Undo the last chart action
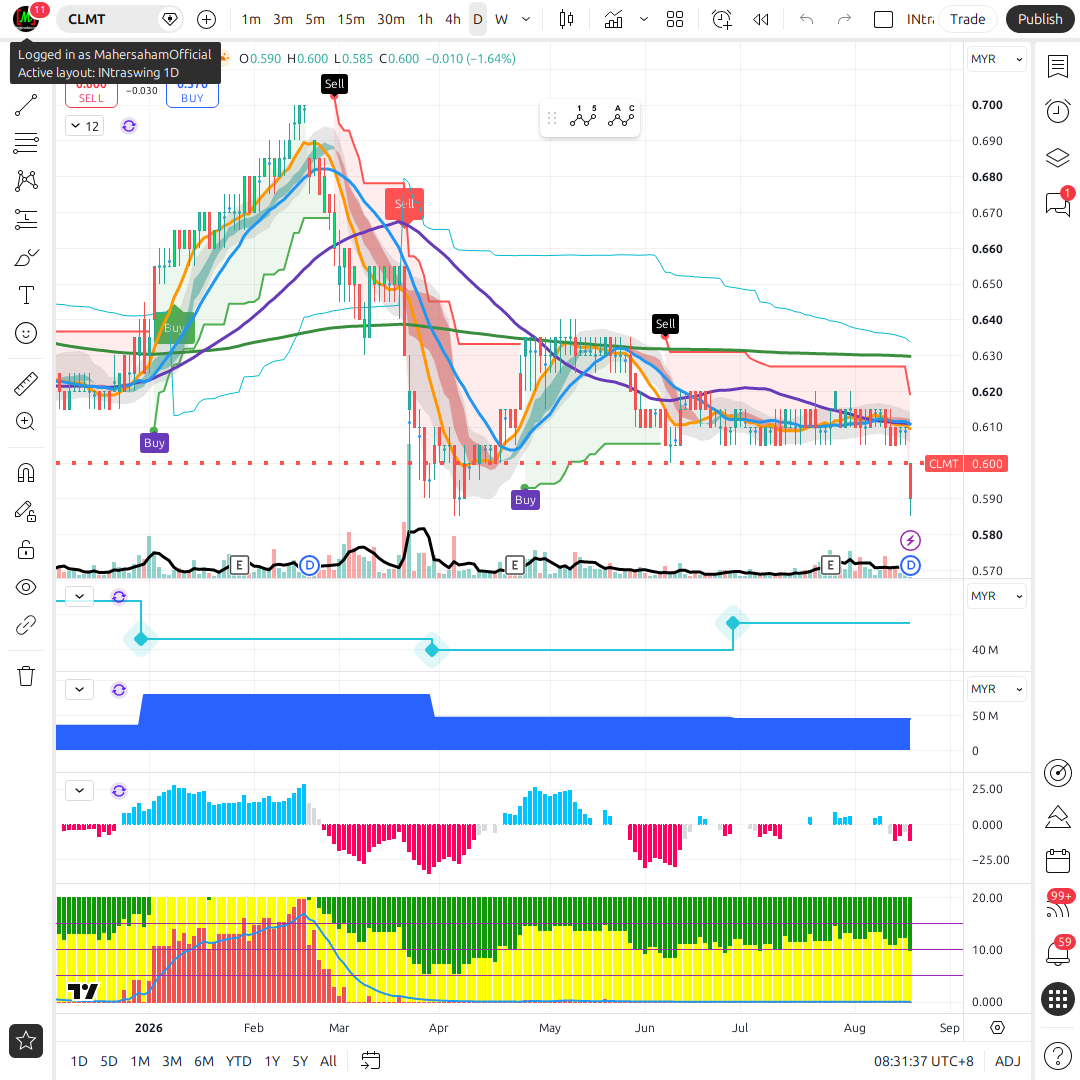1080x1080 pixels. [x=807, y=19]
